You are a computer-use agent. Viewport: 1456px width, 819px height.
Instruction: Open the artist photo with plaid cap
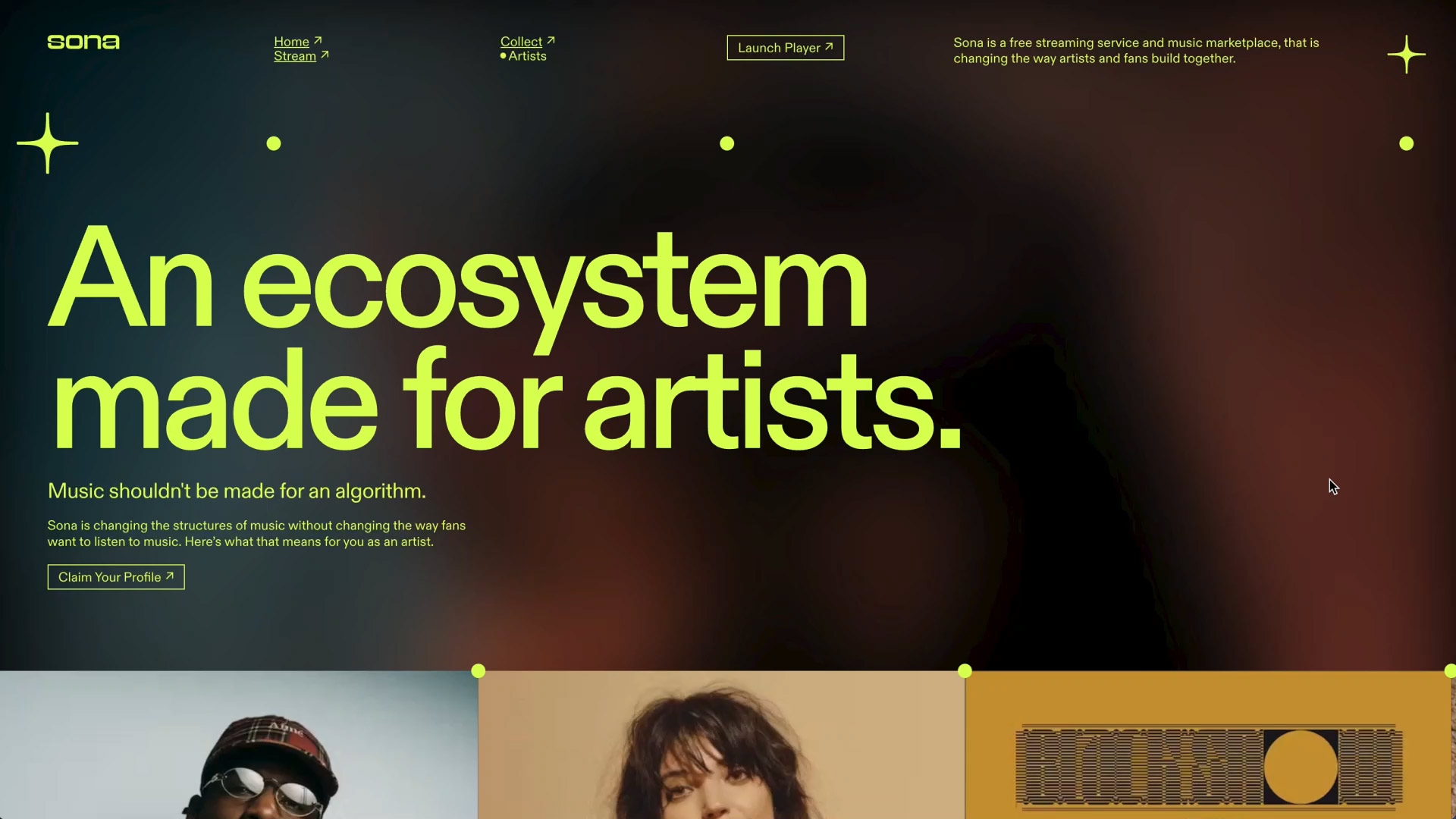[239, 745]
